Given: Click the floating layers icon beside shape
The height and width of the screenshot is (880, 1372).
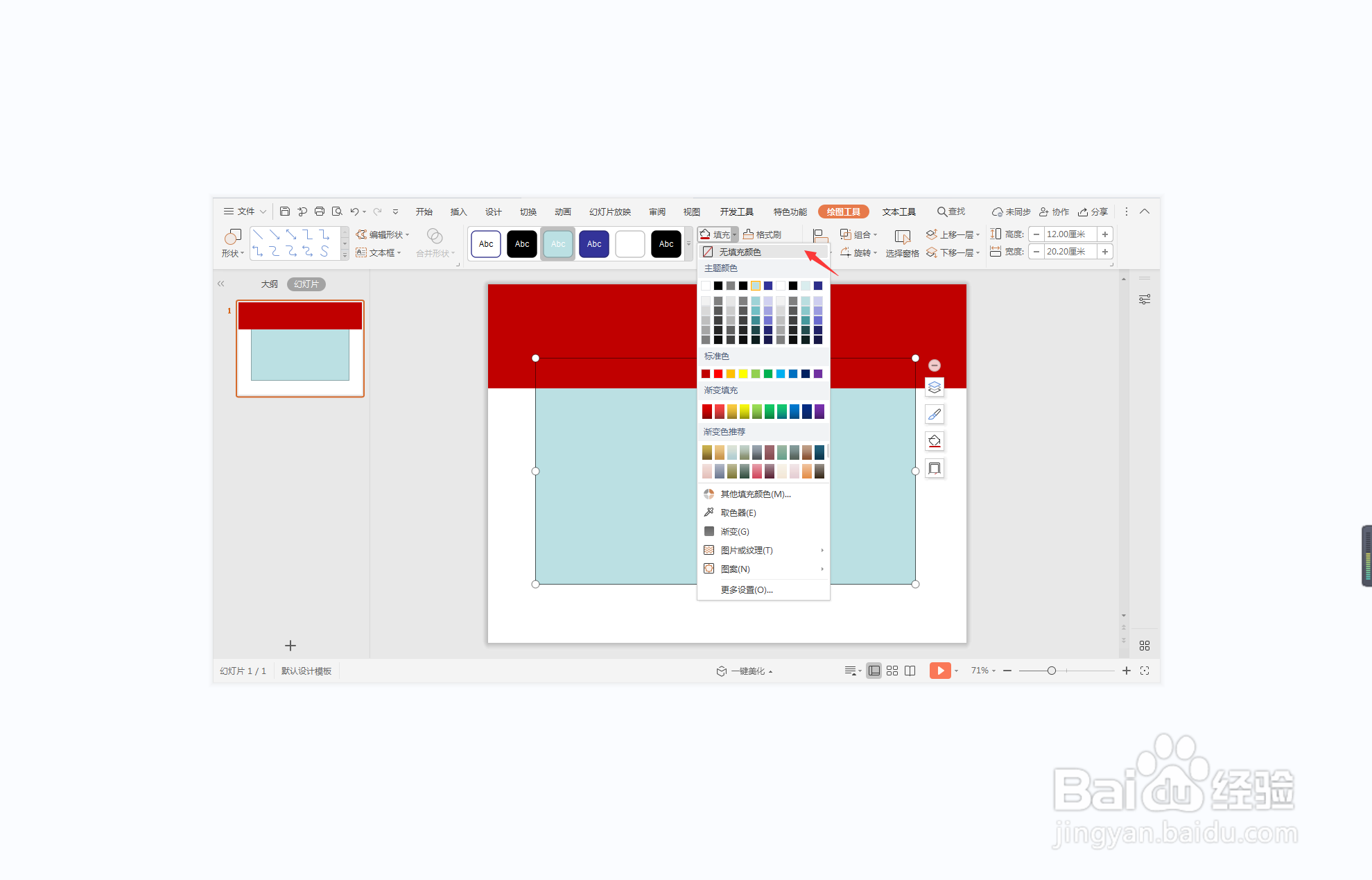Looking at the screenshot, I should click(x=935, y=387).
